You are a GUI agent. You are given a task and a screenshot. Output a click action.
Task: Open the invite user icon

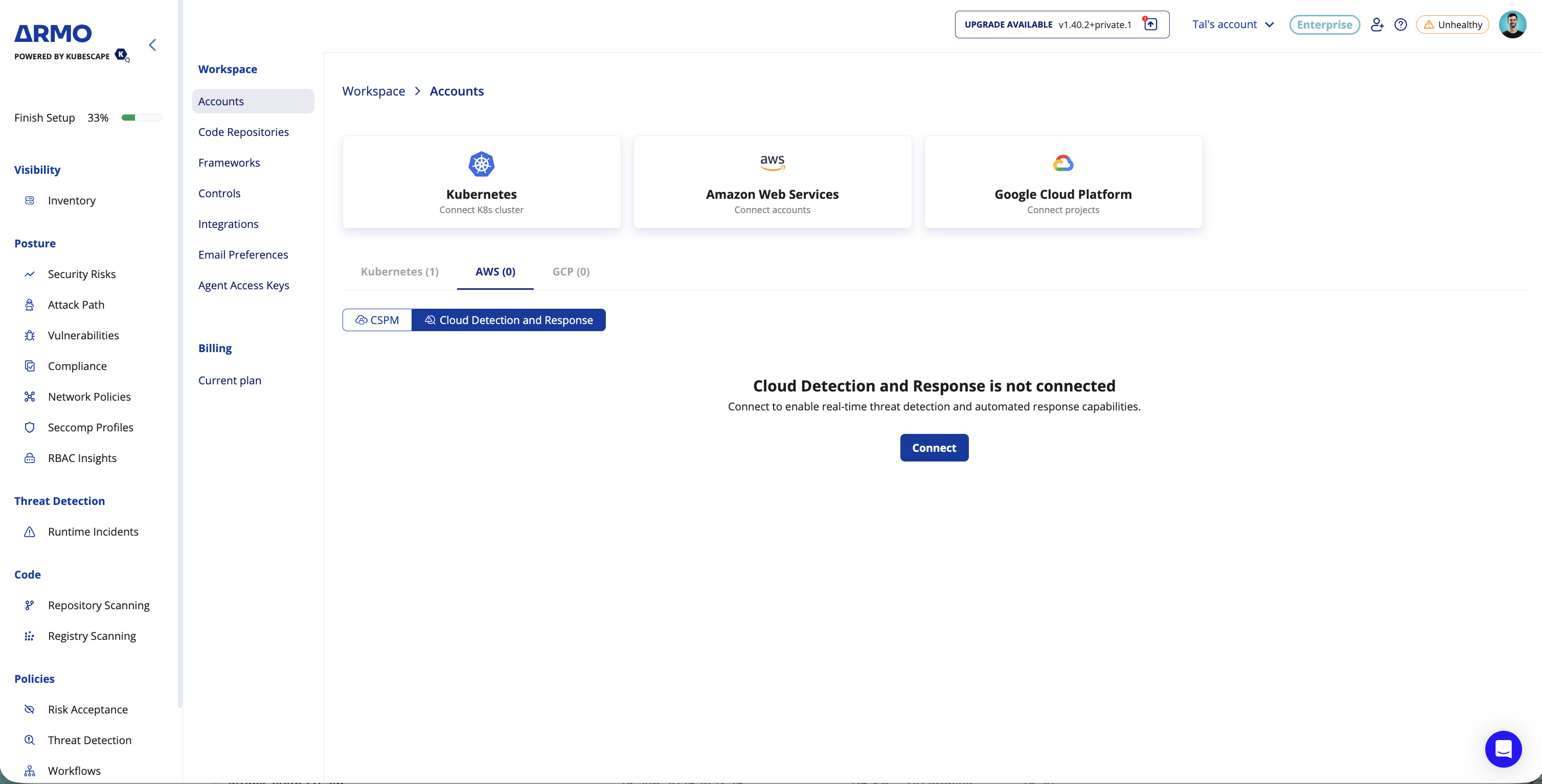1377,25
